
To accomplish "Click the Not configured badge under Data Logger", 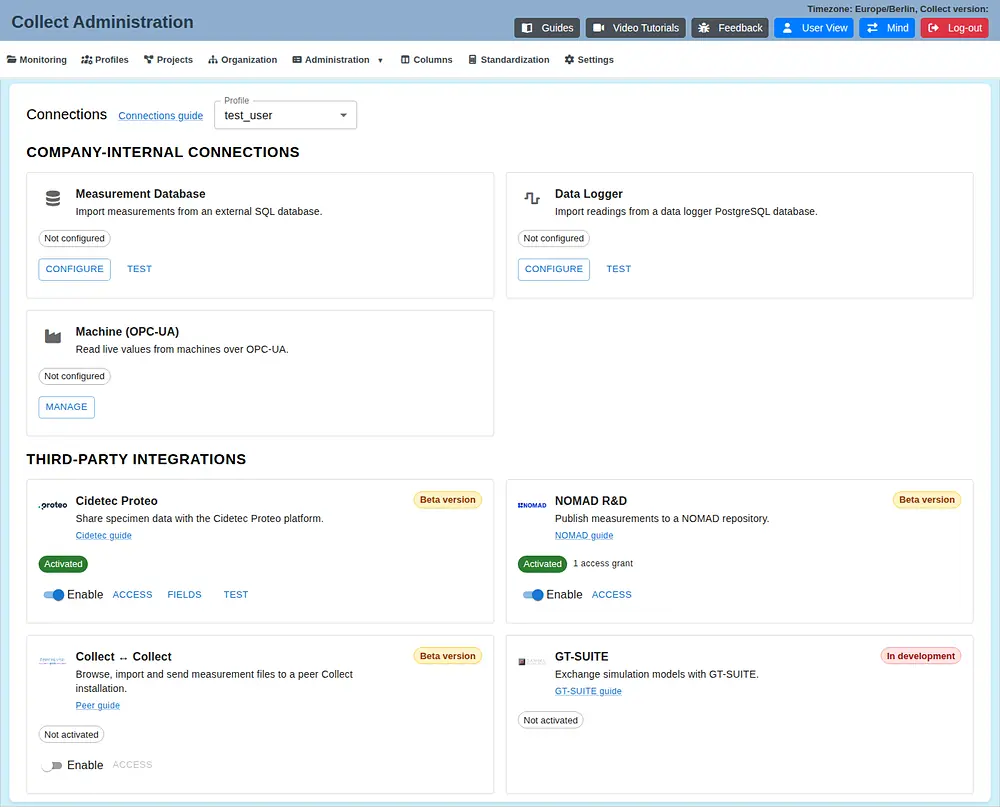I will tap(554, 238).
